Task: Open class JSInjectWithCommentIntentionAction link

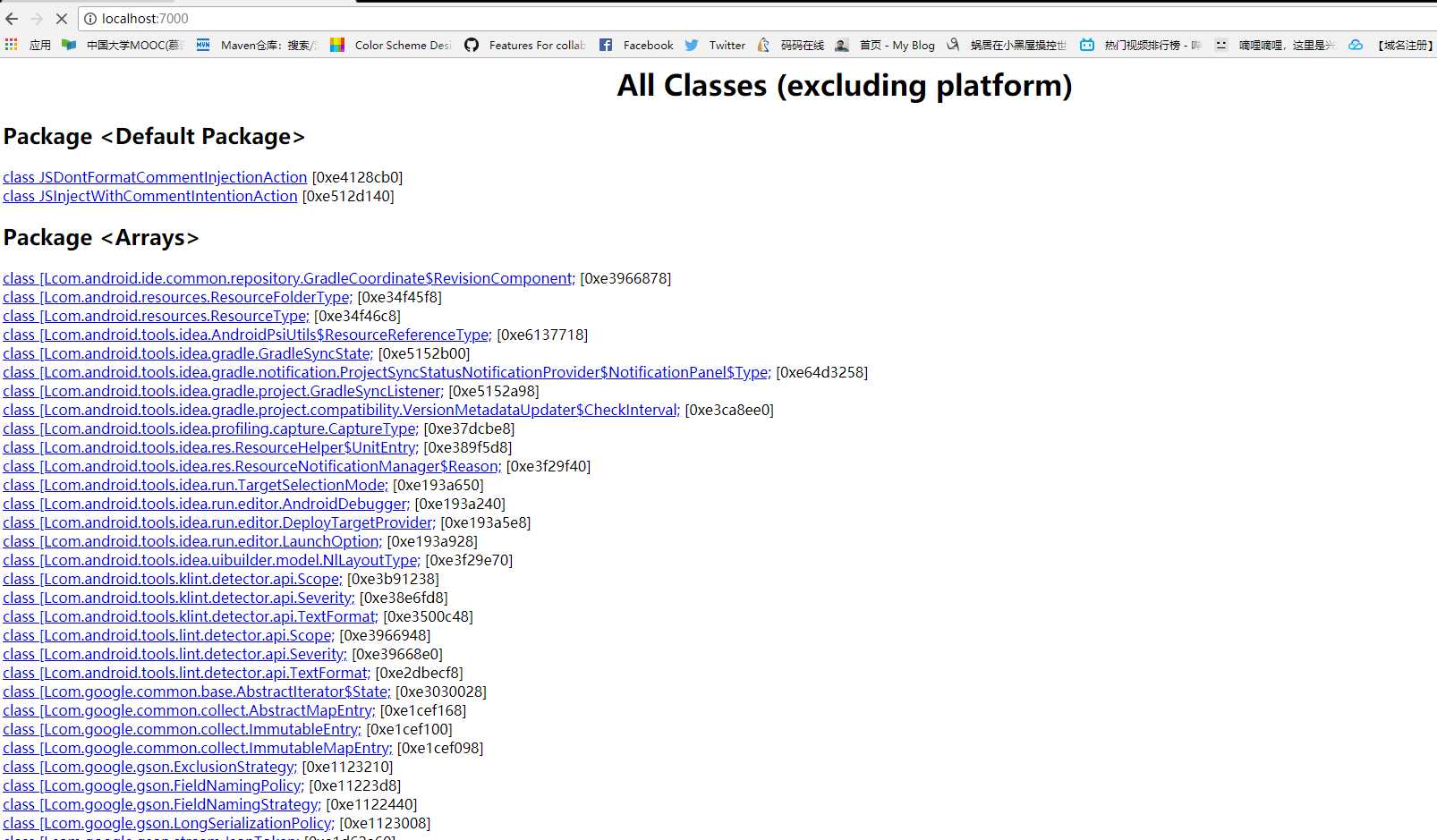Action: 150,196
